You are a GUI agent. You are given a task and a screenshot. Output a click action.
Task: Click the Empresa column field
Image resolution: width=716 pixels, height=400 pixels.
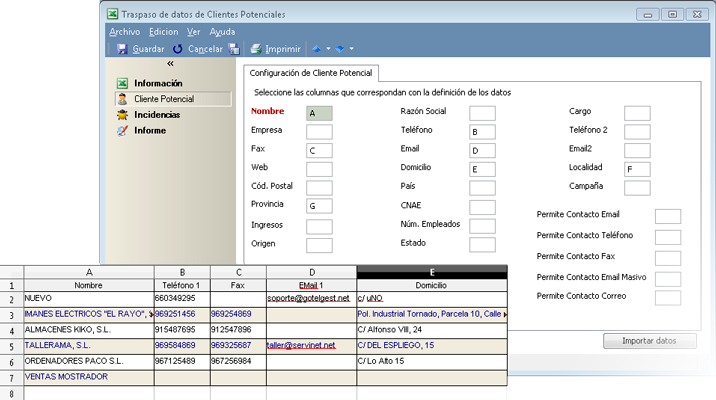tap(319, 132)
